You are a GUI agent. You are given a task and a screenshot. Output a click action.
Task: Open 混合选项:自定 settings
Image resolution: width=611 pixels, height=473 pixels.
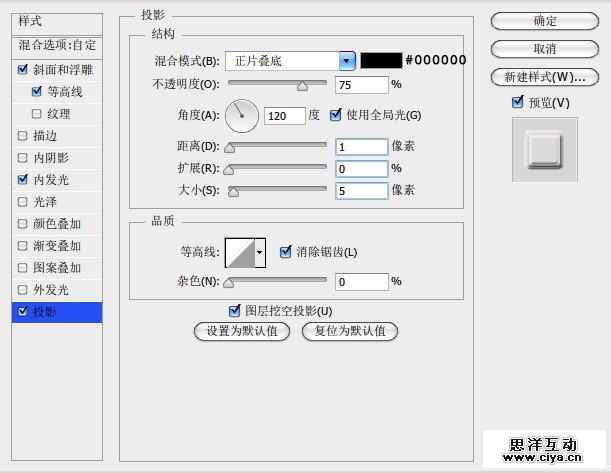[x=57, y=46]
